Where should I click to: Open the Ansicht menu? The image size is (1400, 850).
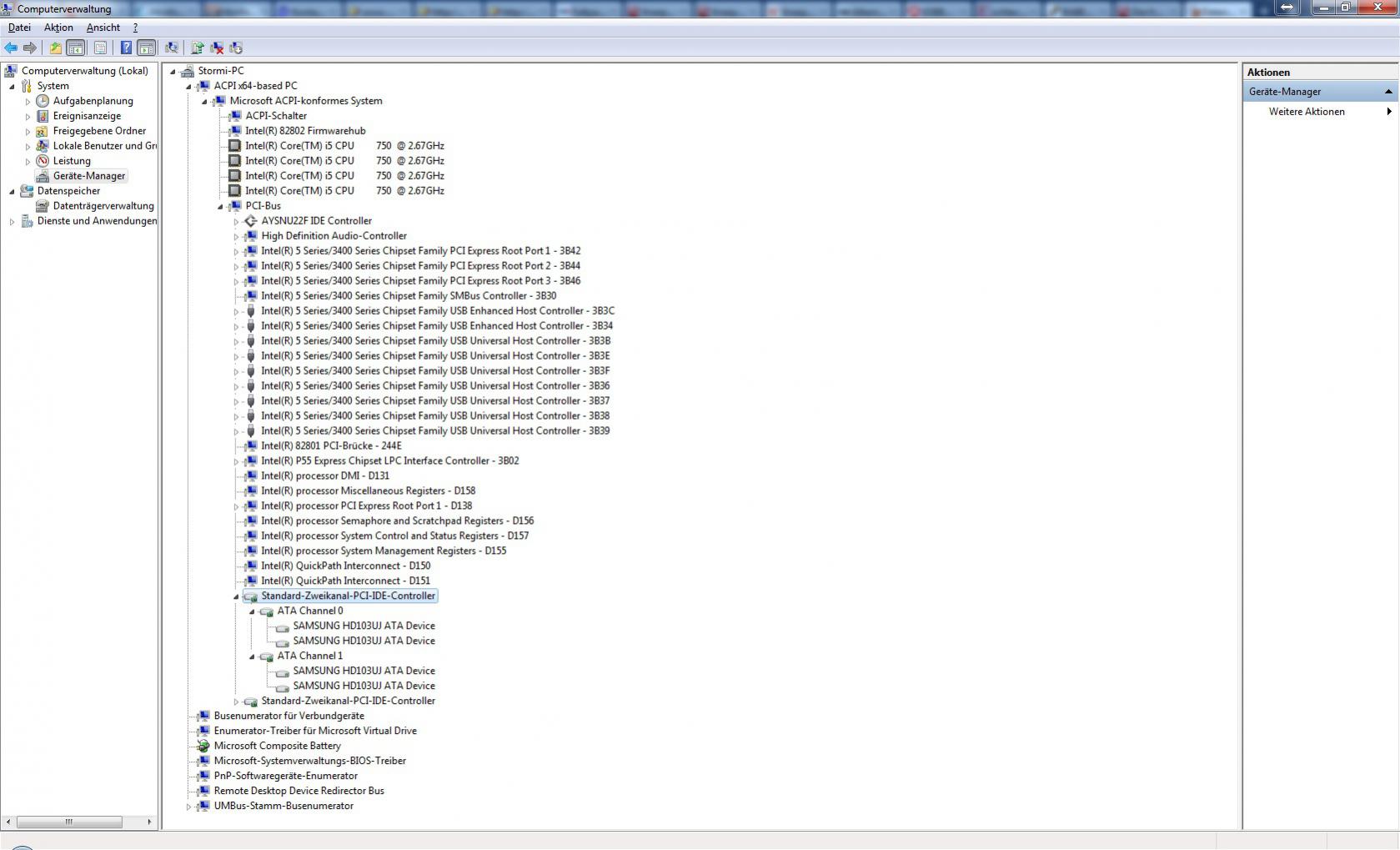(x=103, y=28)
